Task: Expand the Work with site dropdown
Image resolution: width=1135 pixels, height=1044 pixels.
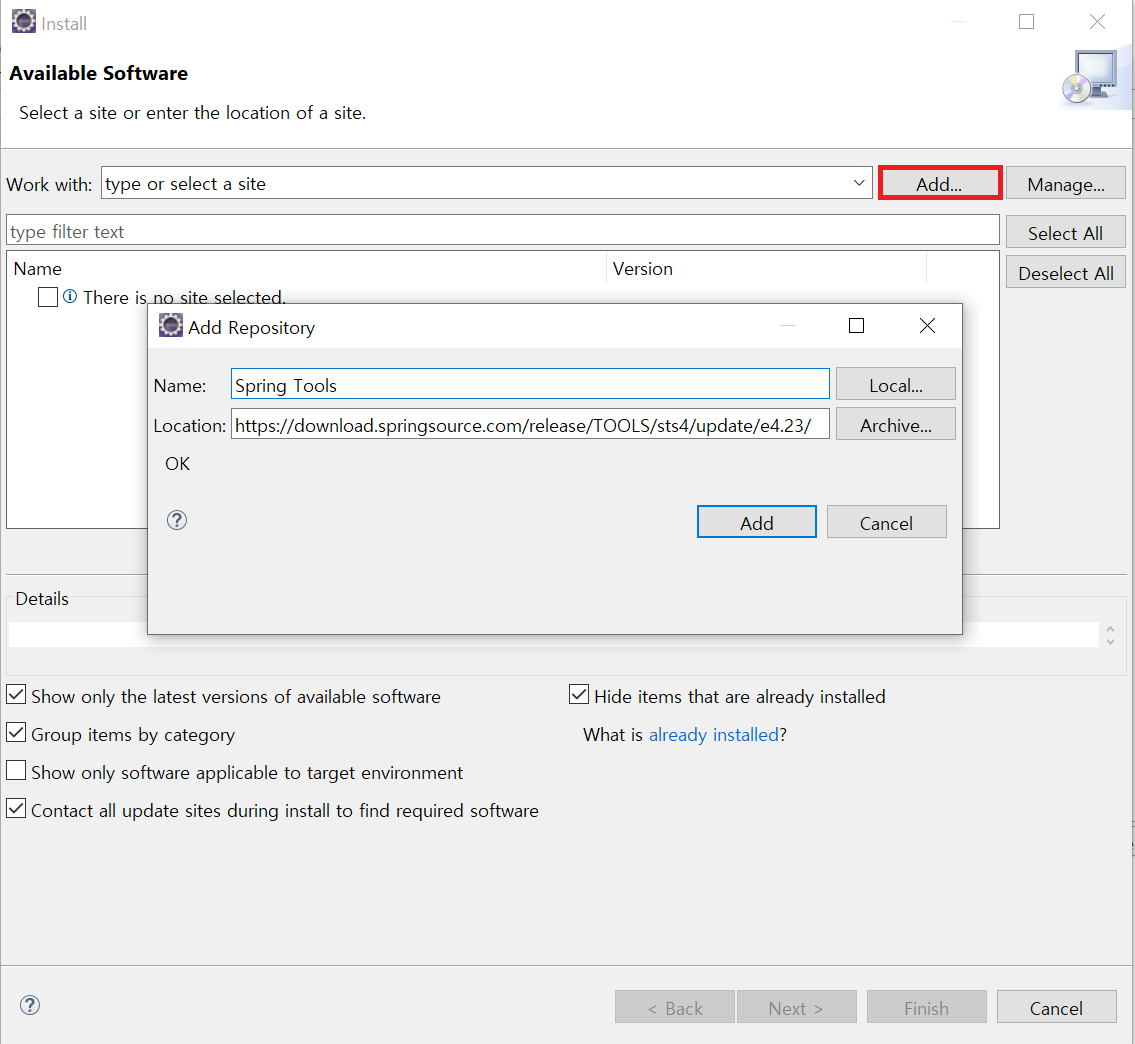Action: pyautogui.click(x=858, y=183)
